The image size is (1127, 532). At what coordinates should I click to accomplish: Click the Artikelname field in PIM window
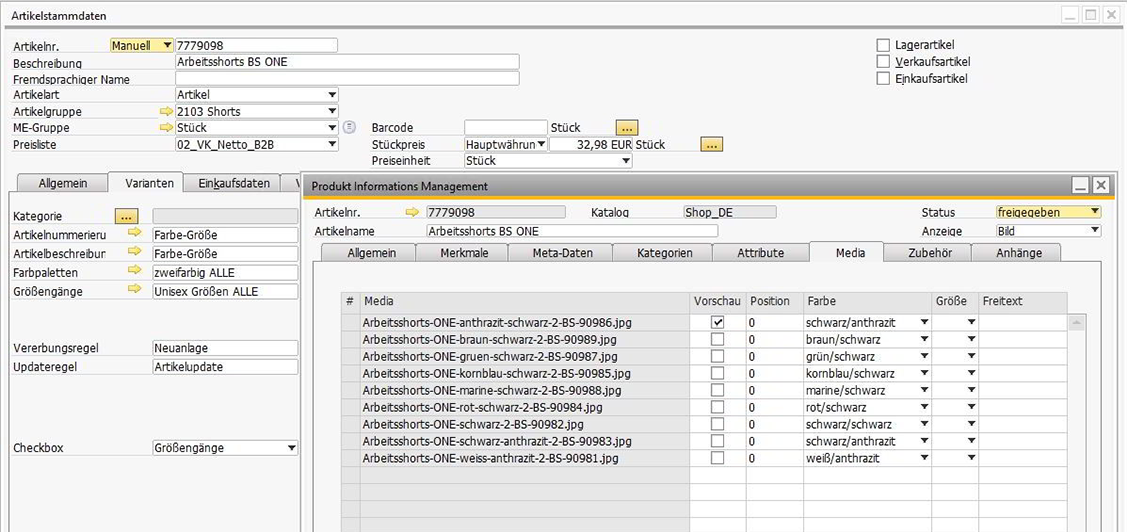point(572,231)
